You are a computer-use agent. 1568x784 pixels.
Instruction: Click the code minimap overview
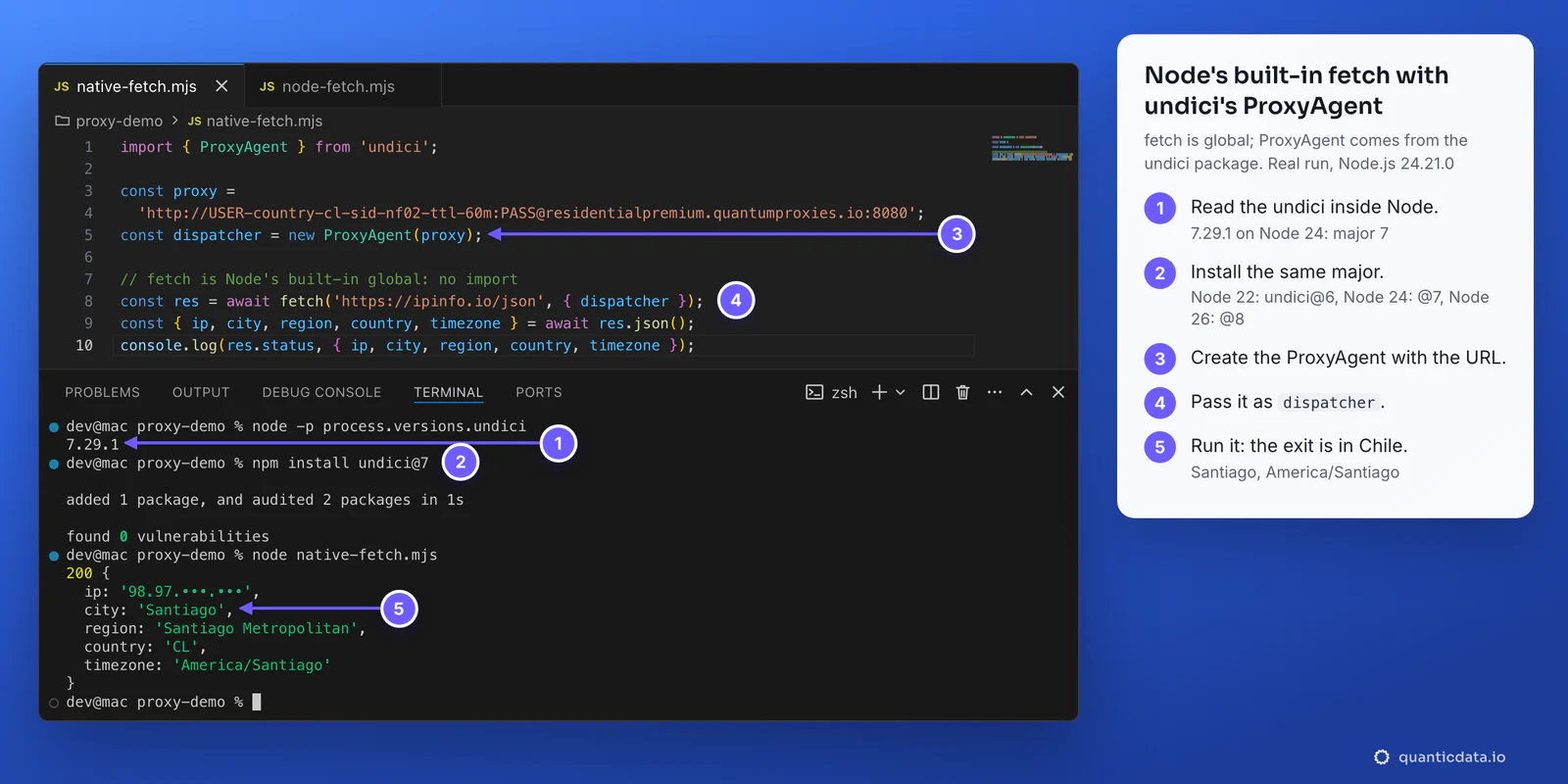[x=1032, y=148]
